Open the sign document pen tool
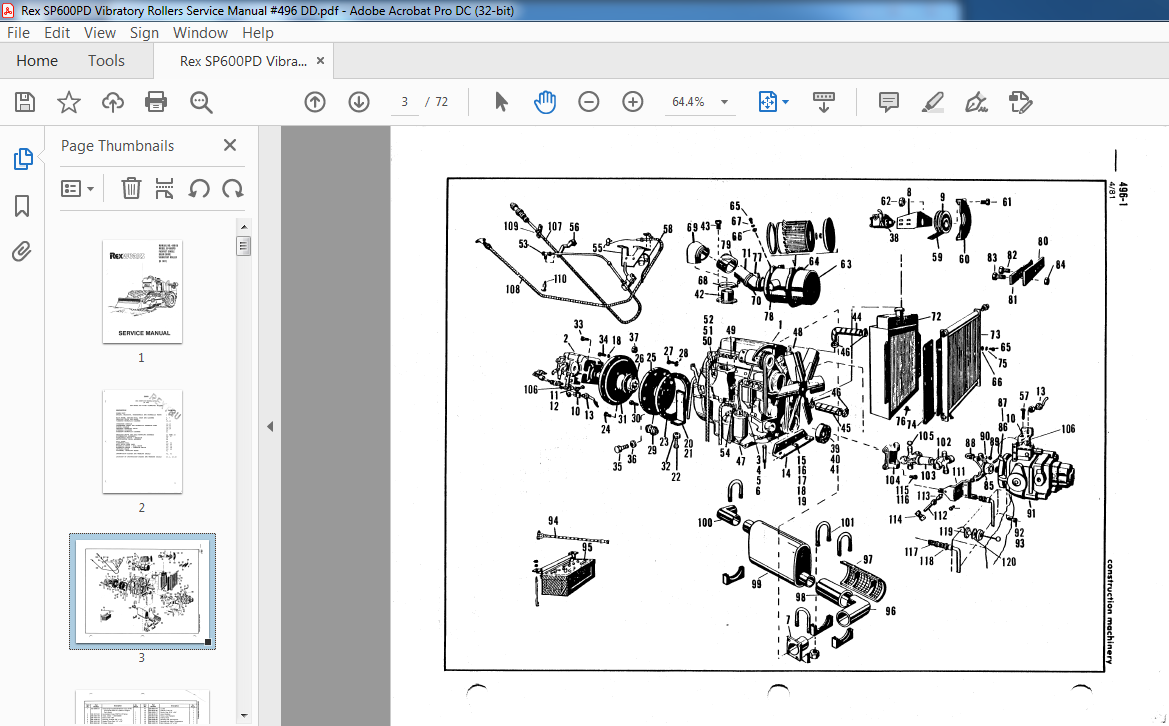This screenshot has width=1169, height=726. (976, 102)
